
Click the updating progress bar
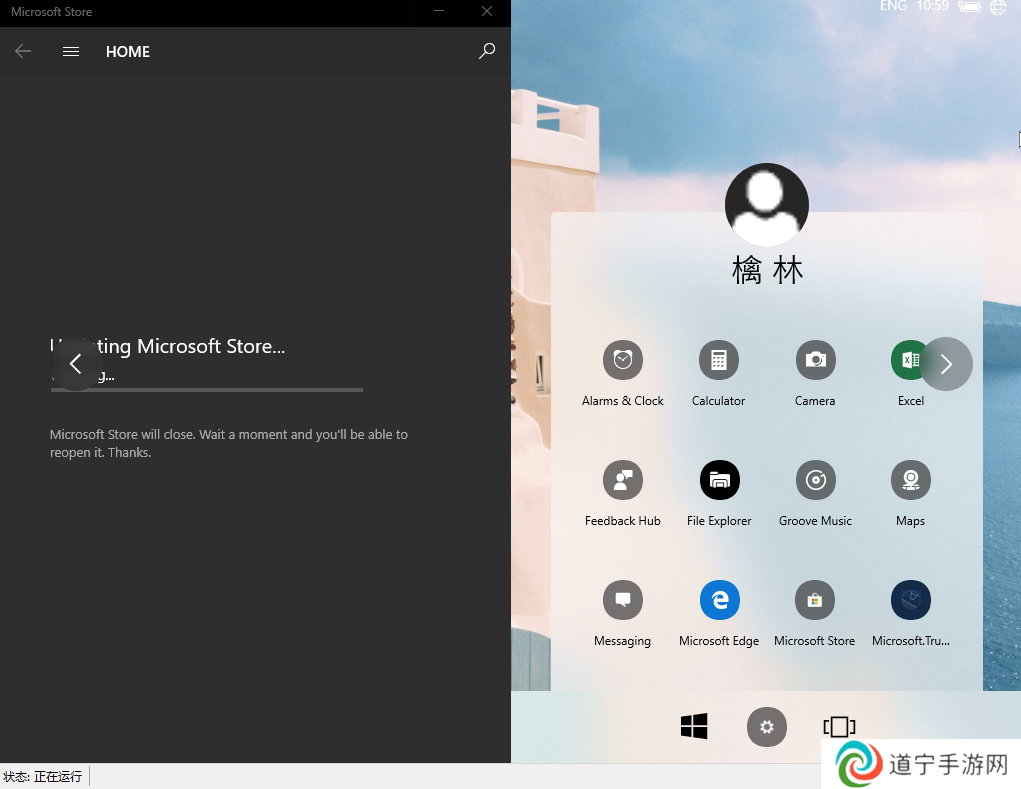pos(206,390)
